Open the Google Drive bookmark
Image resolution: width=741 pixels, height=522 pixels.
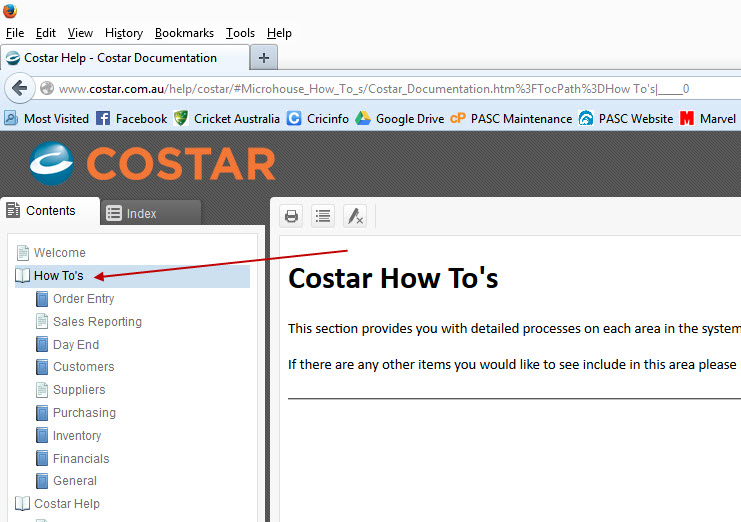399,118
